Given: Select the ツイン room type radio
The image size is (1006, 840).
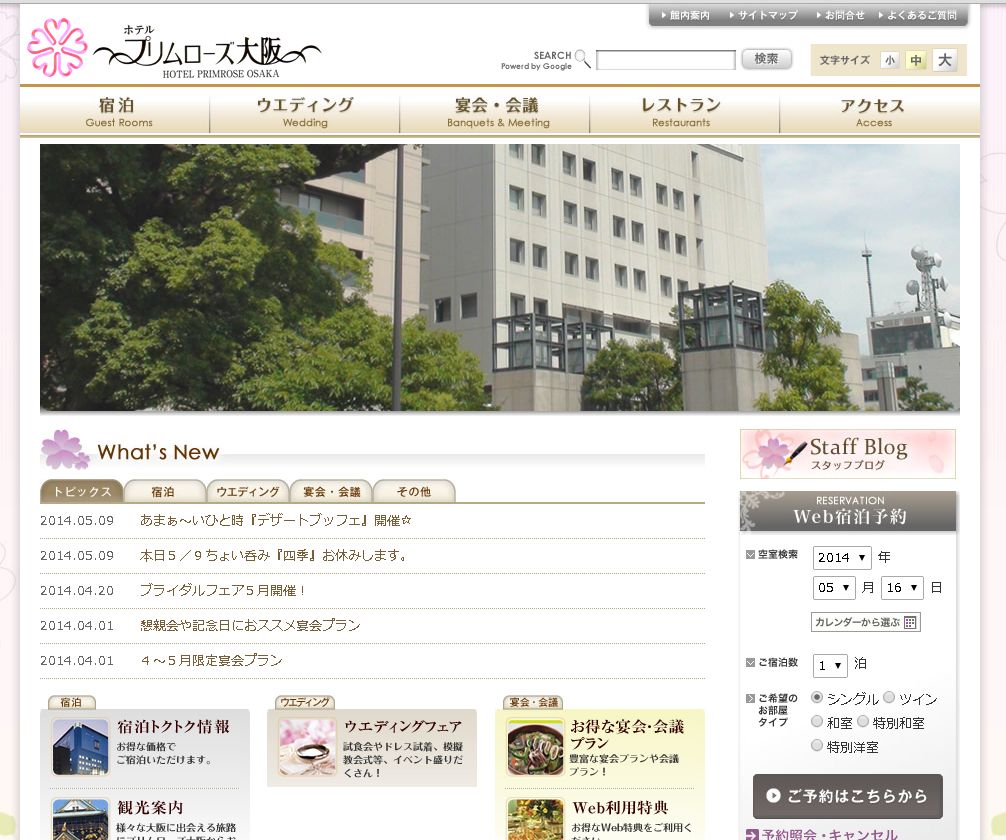Looking at the screenshot, I should click(889, 697).
